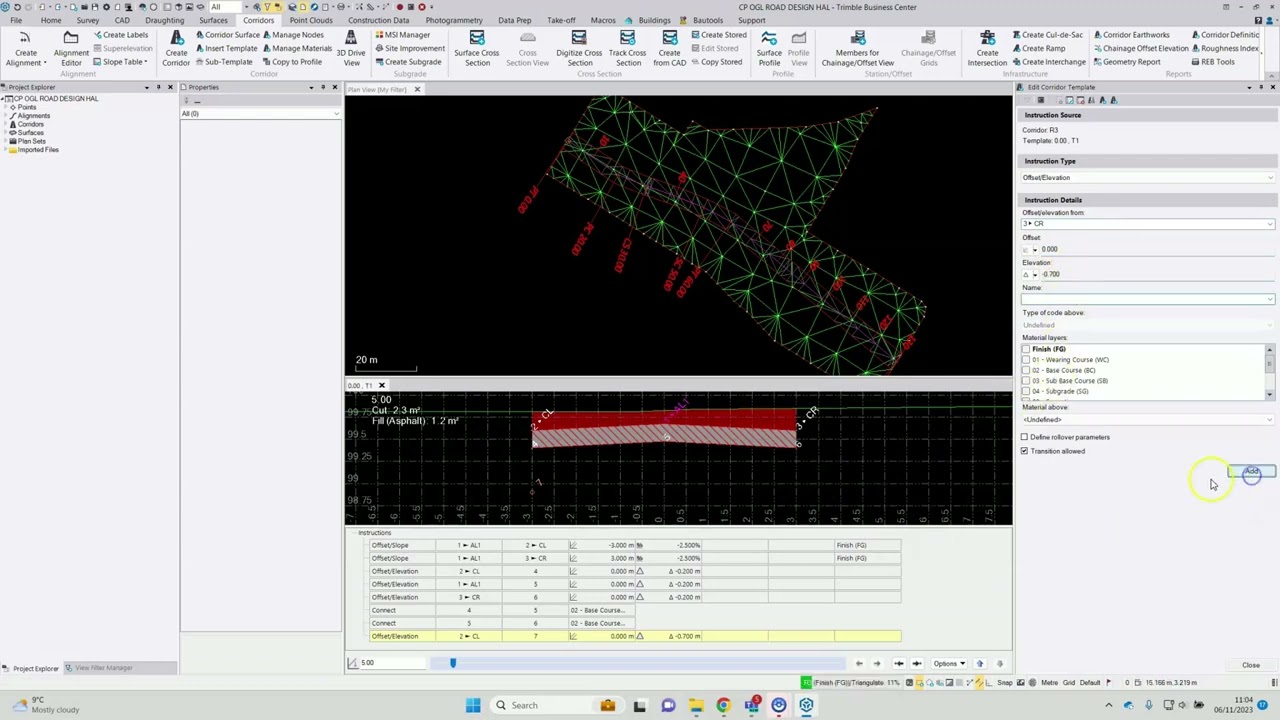Click the Add button
Viewport: 1280px width, 720px height.
(x=1251, y=471)
